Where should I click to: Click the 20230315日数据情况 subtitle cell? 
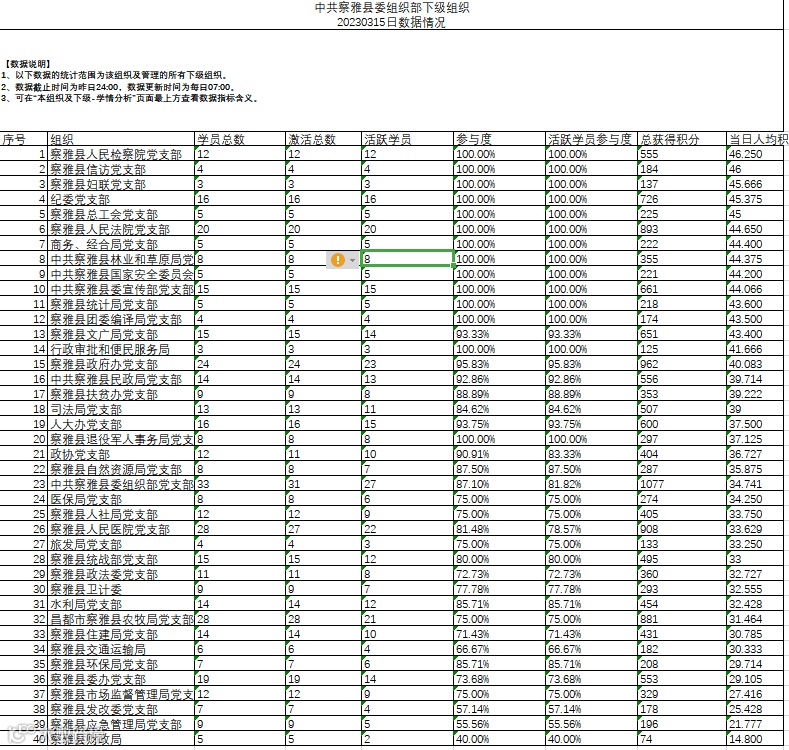click(x=391, y=22)
